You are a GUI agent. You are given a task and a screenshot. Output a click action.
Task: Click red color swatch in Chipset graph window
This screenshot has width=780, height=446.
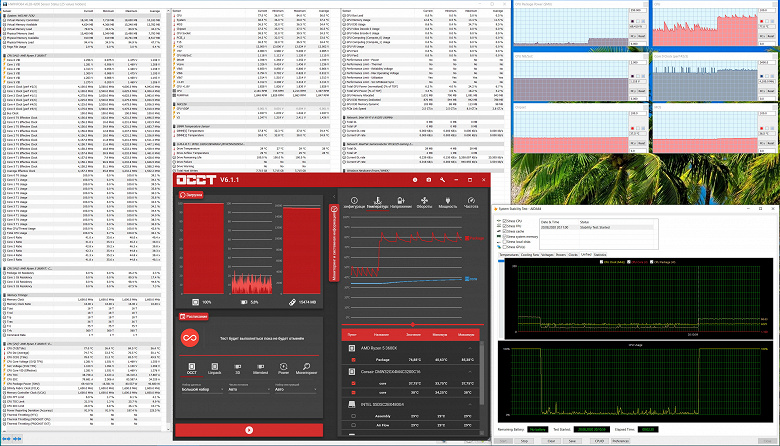[632, 128]
